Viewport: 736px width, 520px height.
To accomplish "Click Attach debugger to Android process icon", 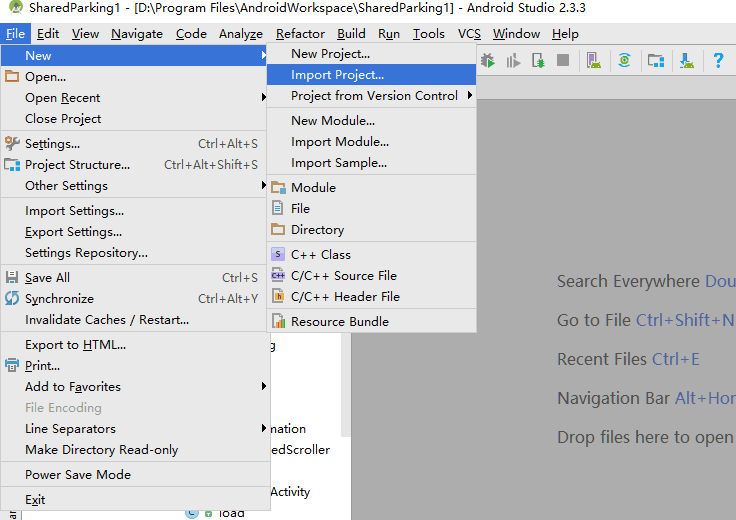I will pos(538,61).
